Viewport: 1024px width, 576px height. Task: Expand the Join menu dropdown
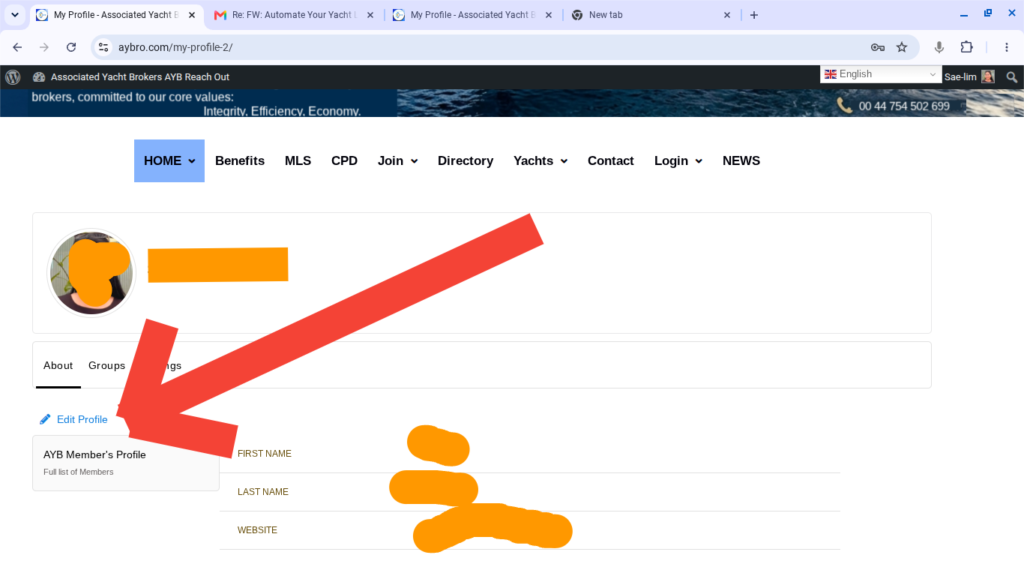398,161
